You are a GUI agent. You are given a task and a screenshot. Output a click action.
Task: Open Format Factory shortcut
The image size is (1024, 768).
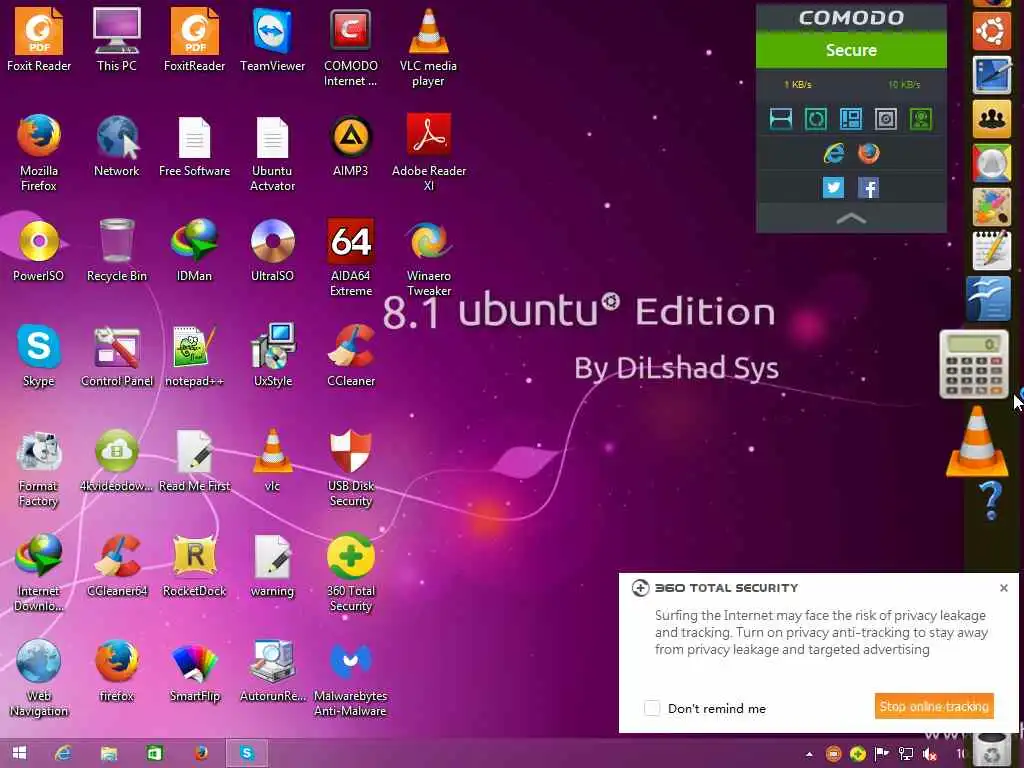click(x=39, y=468)
